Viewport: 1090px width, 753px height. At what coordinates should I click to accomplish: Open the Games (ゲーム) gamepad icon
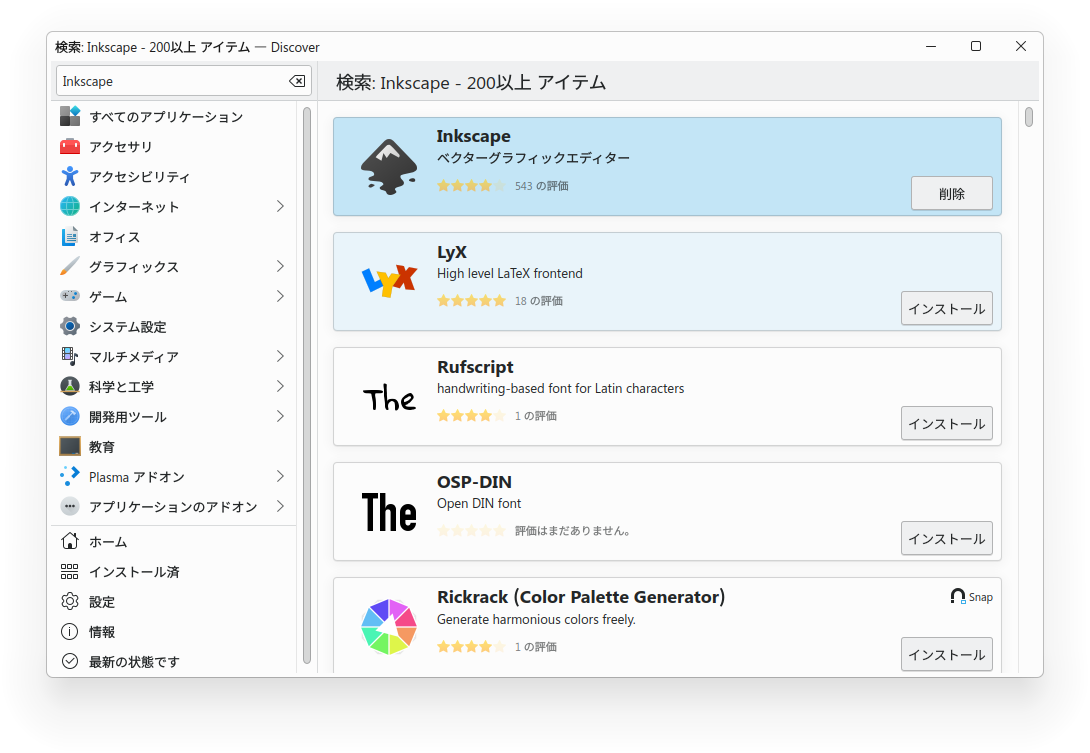70,296
